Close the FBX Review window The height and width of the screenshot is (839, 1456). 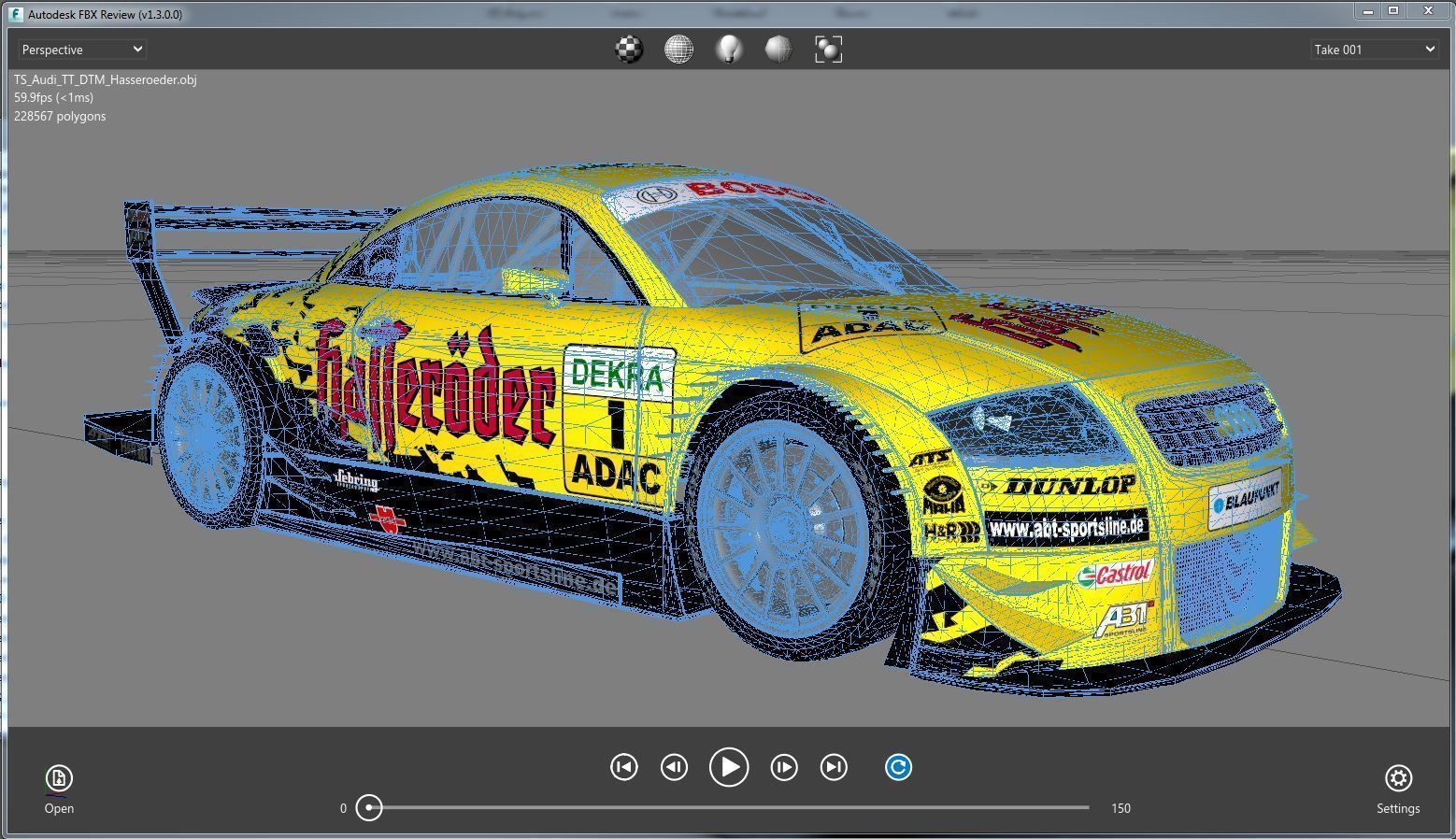(1429, 11)
